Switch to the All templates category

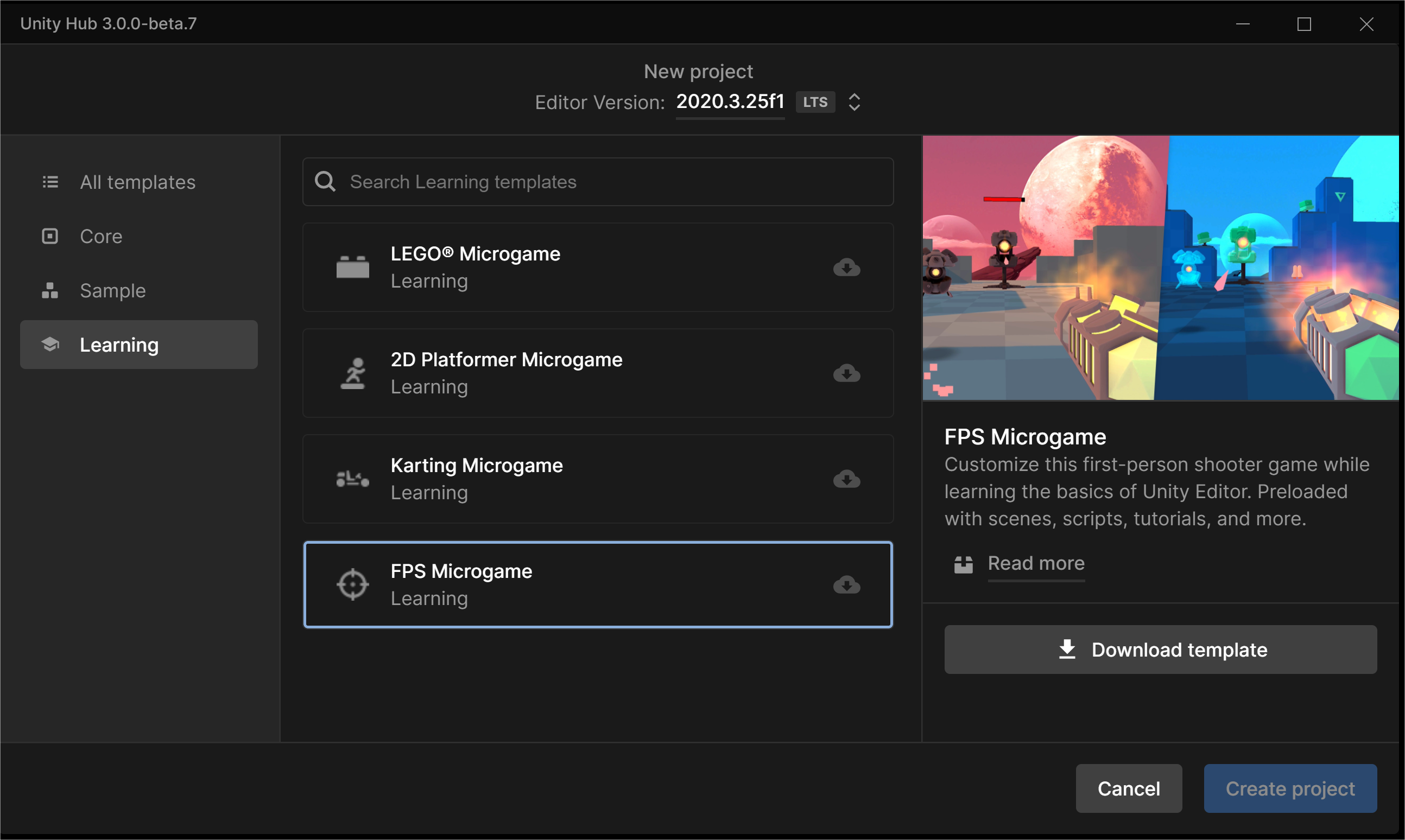pyautogui.click(x=137, y=182)
